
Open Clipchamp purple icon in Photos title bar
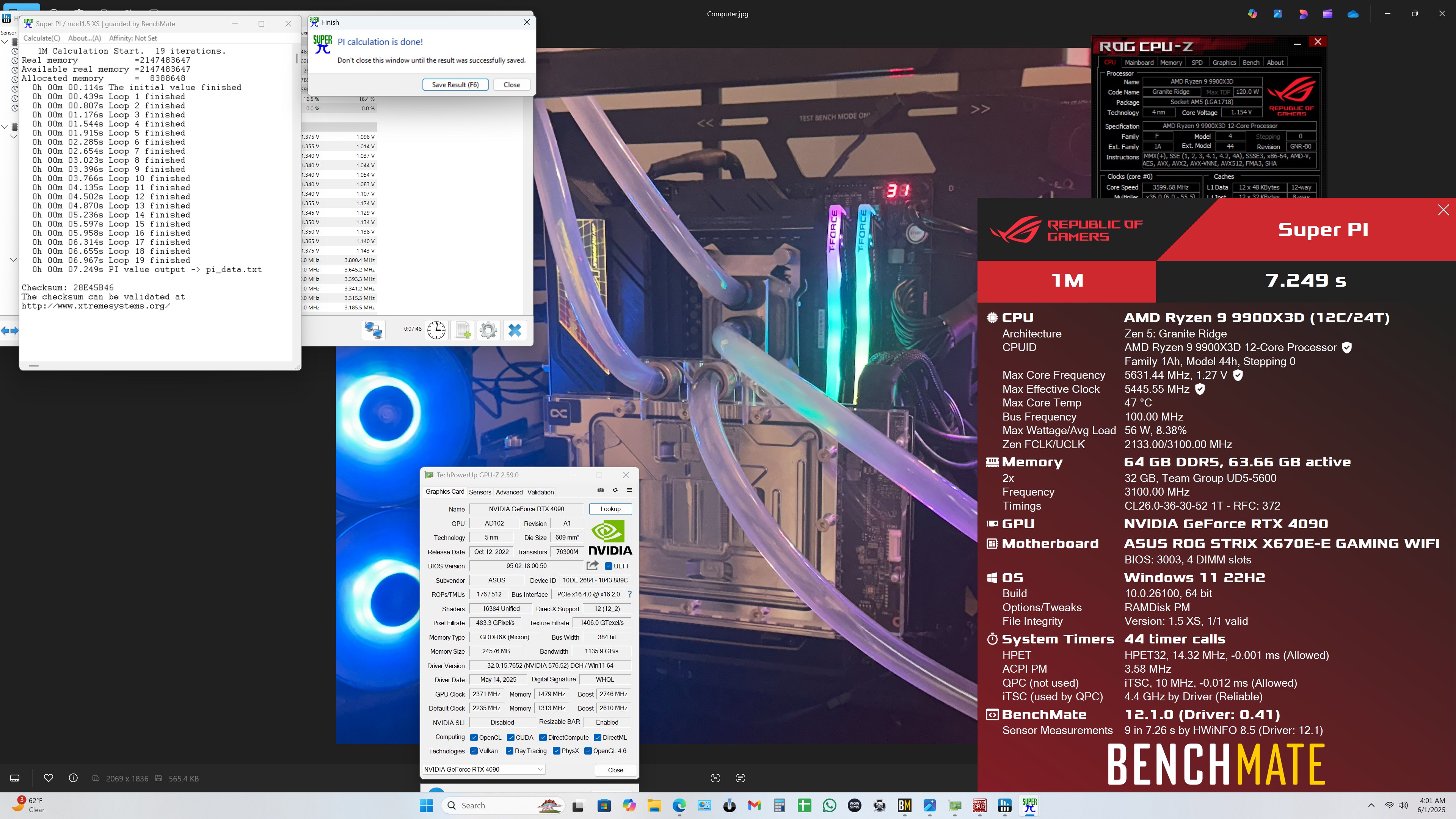[x=1328, y=14]
